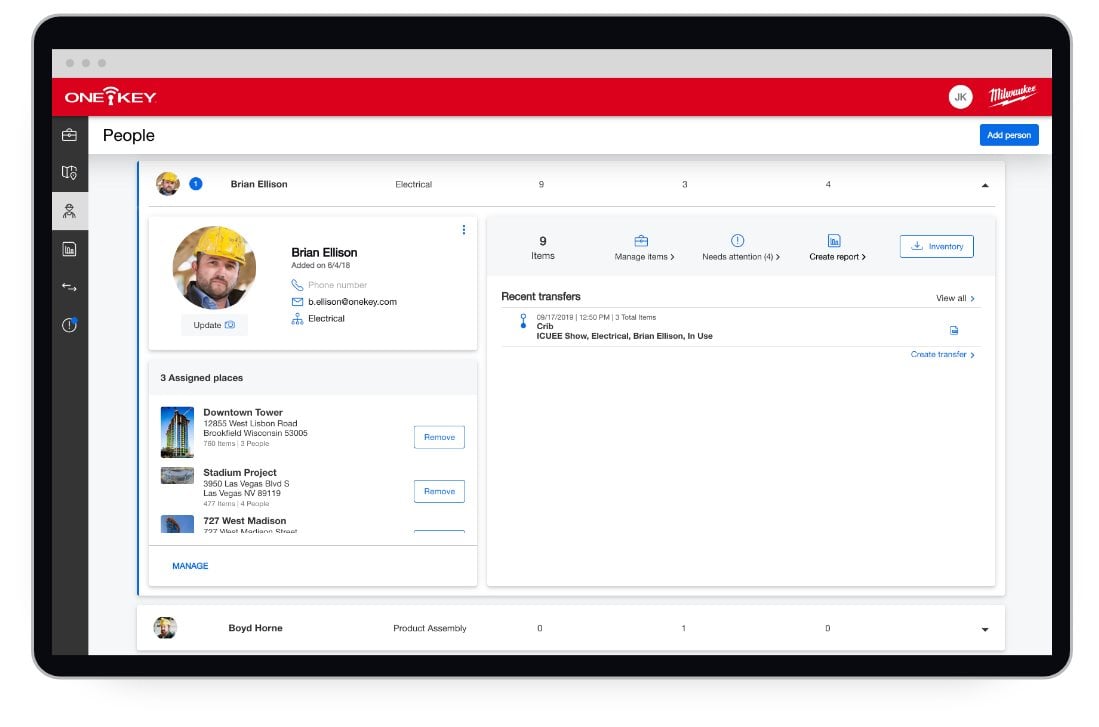The height and width of the screenshot is (727, 1099).
Task: Open the reports chart icon in sidebar
Action: 69,249
